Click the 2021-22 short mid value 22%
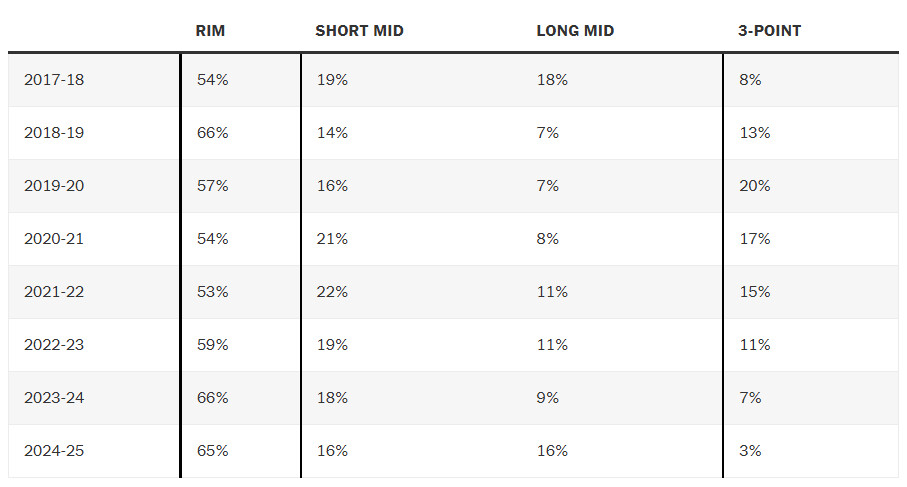The image size is (907, 487). [331, 292]
